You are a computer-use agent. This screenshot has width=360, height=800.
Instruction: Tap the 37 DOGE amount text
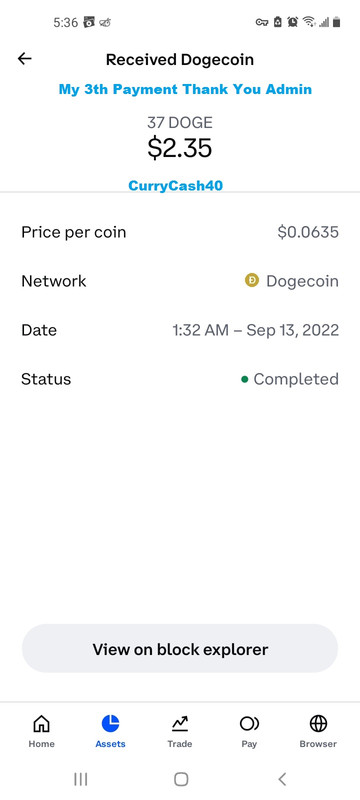coord(179,122)
